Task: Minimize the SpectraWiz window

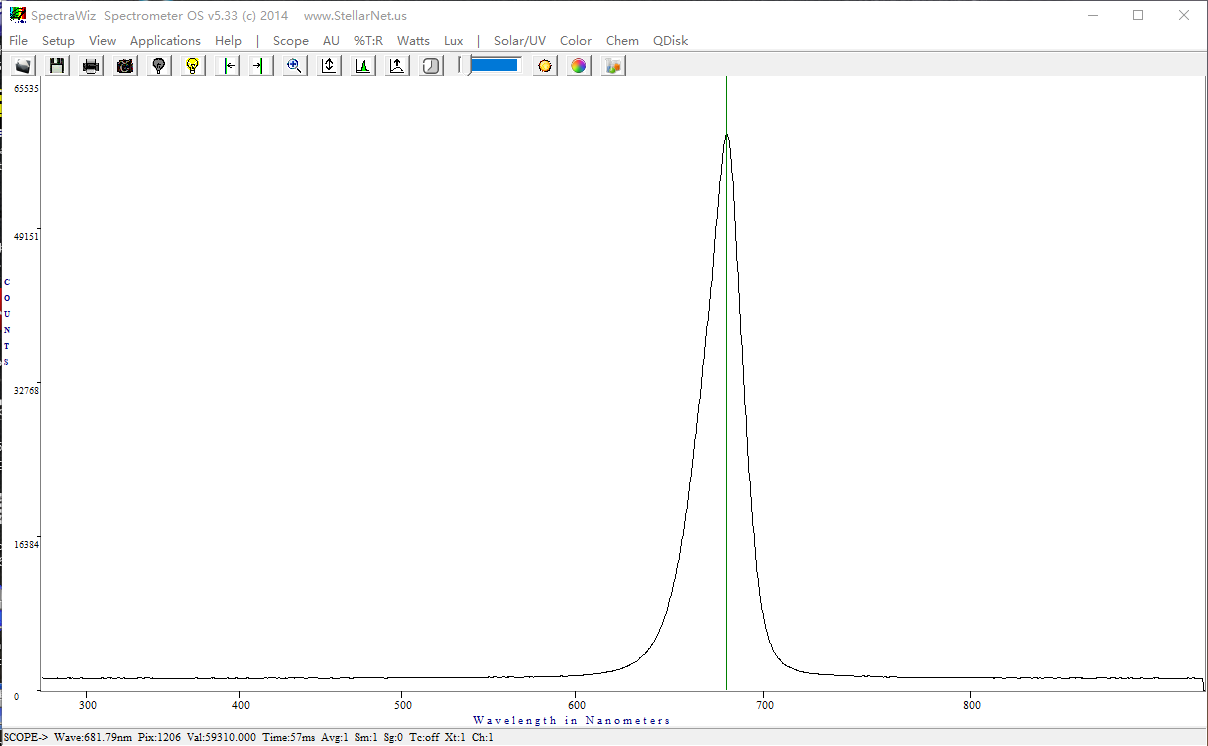Action: tap(1092, 15)
